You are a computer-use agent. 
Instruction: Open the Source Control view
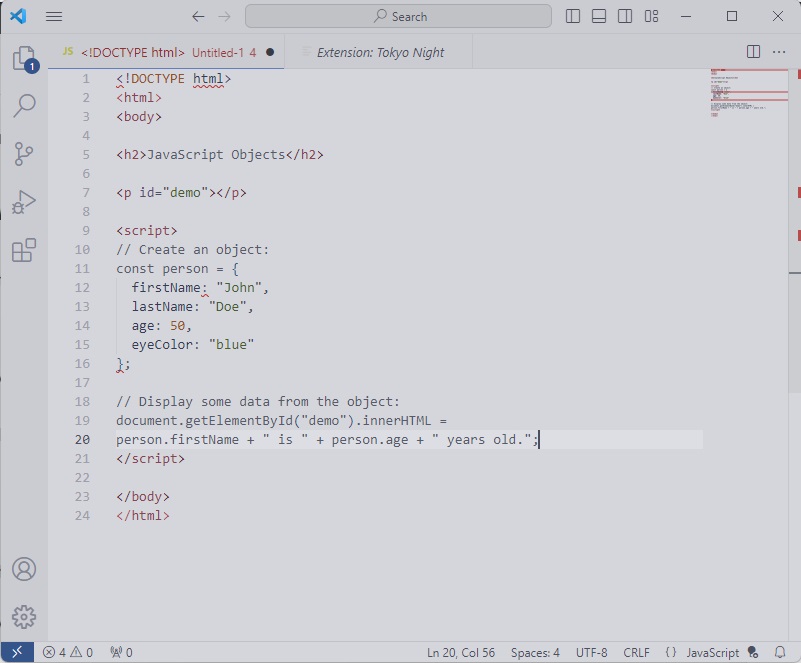(24, 154)
